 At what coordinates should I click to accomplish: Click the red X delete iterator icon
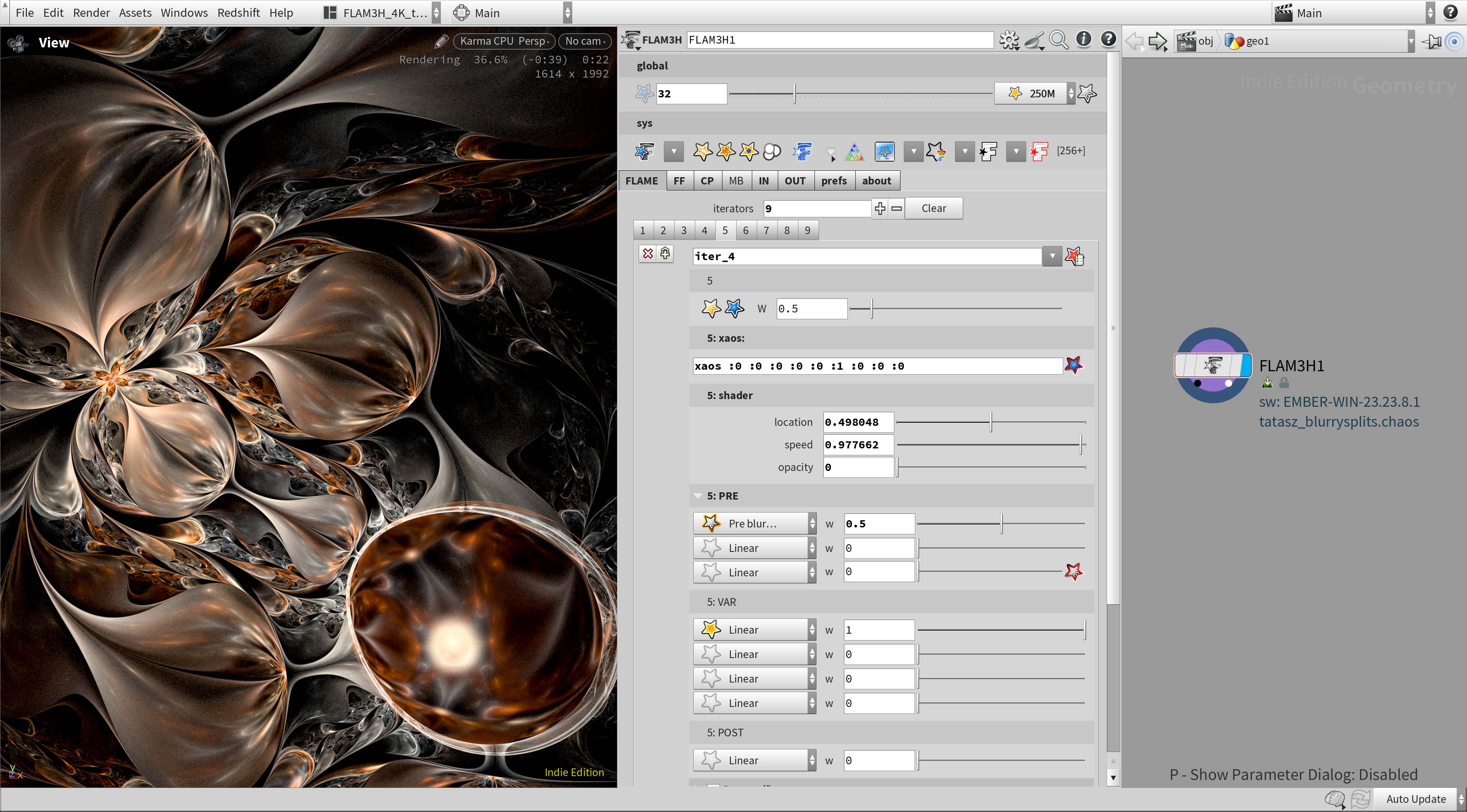(648, 254)
